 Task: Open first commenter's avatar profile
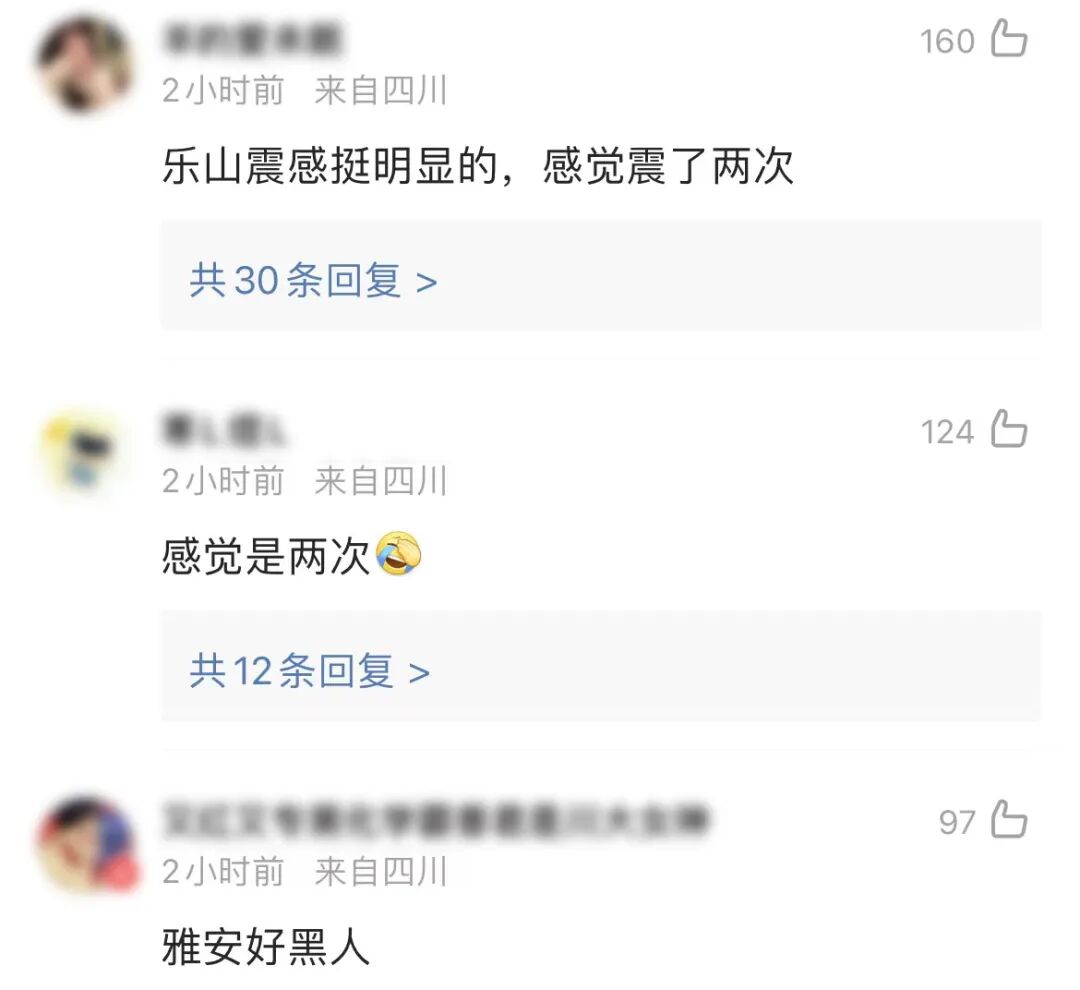[84, 65]
